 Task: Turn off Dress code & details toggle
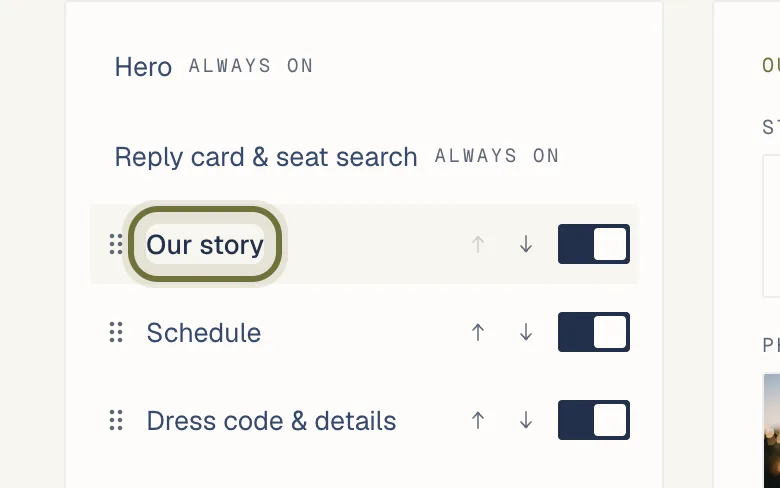click(x=594, y=420)
